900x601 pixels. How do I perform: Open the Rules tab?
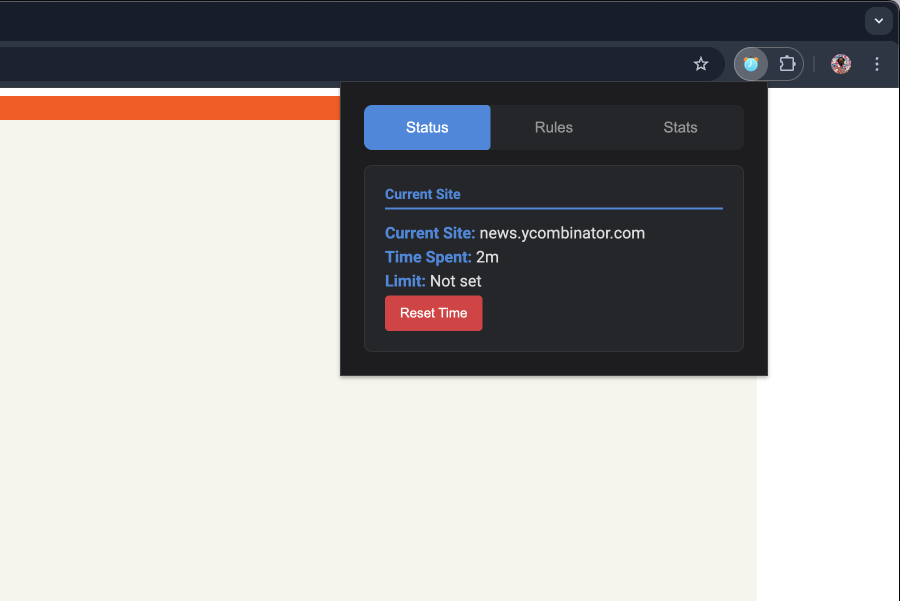554,127
